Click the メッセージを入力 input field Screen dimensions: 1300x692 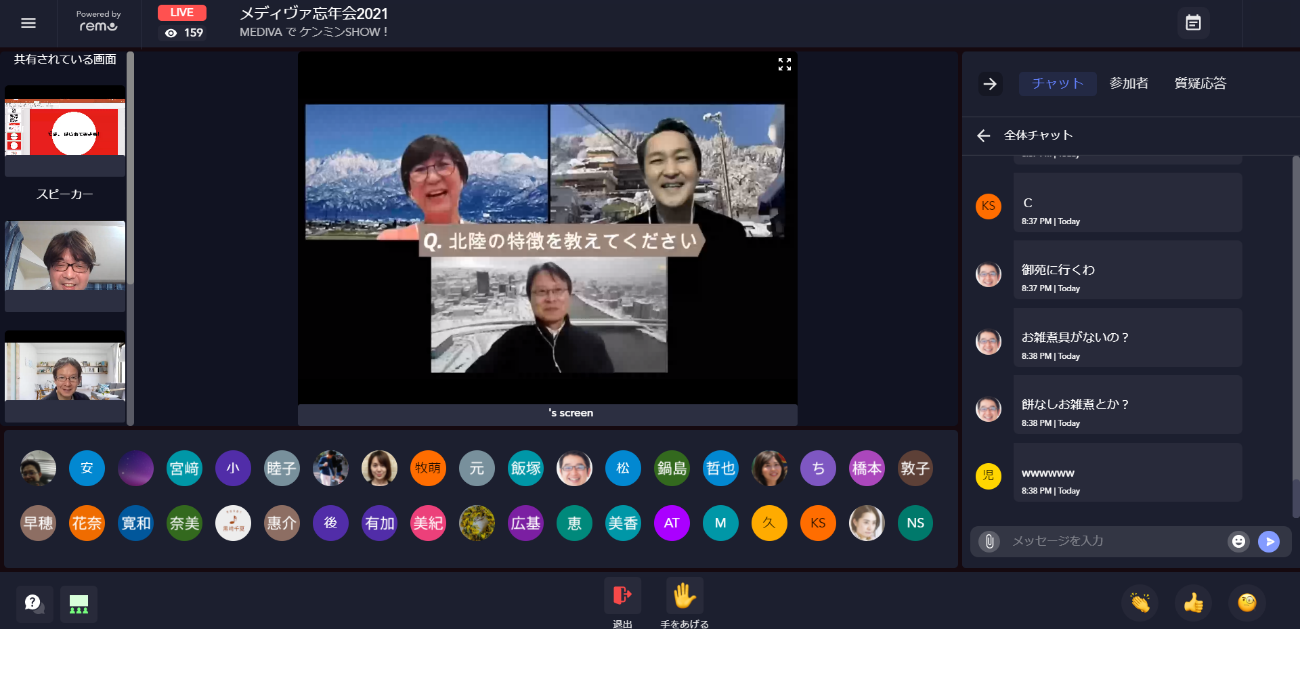point(1114,541)
